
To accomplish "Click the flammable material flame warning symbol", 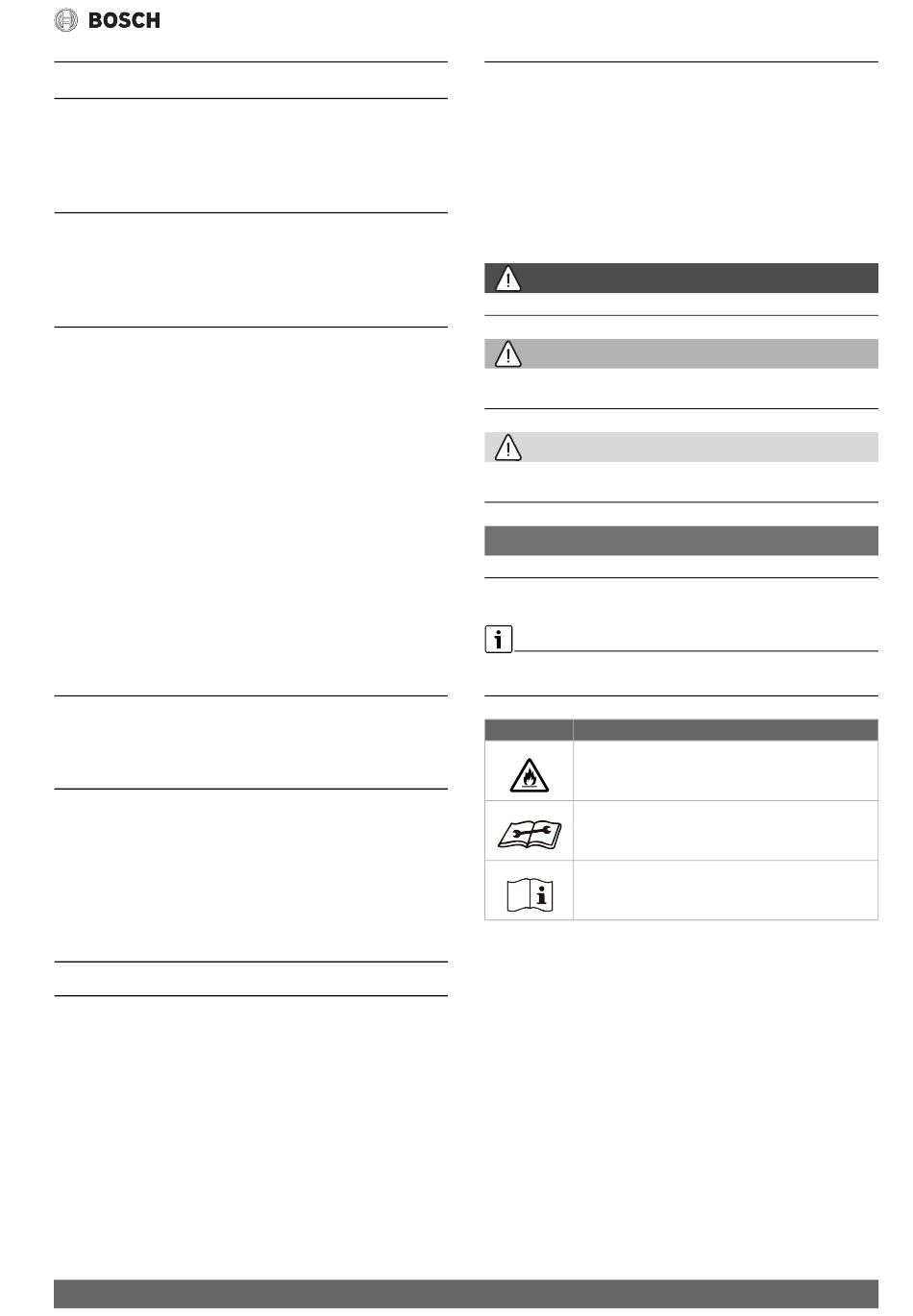I will click(x=529, y=771).
